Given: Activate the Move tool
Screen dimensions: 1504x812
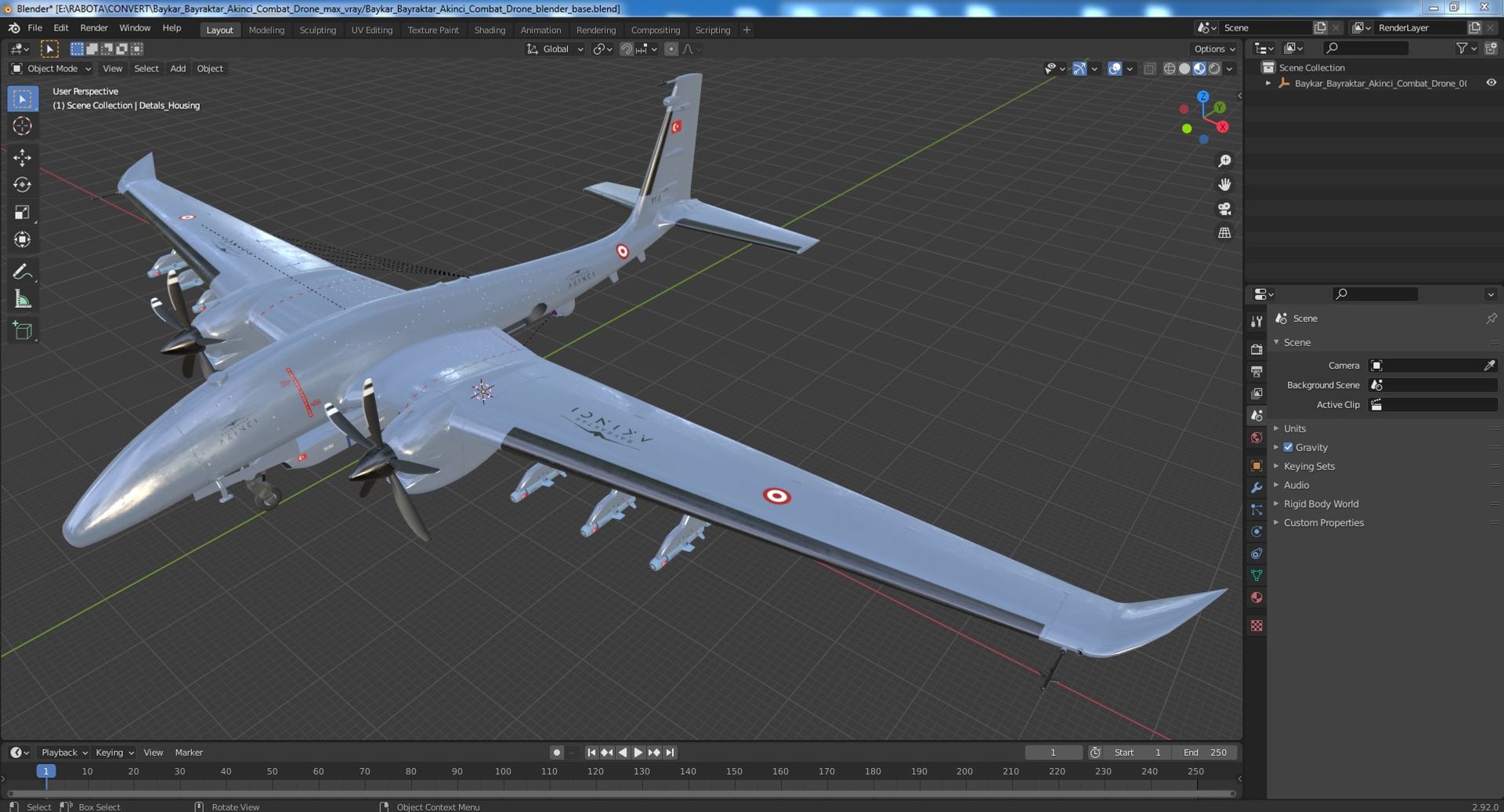Looking at the screenshot, I should pyautogui.click(x=22, y=157).
